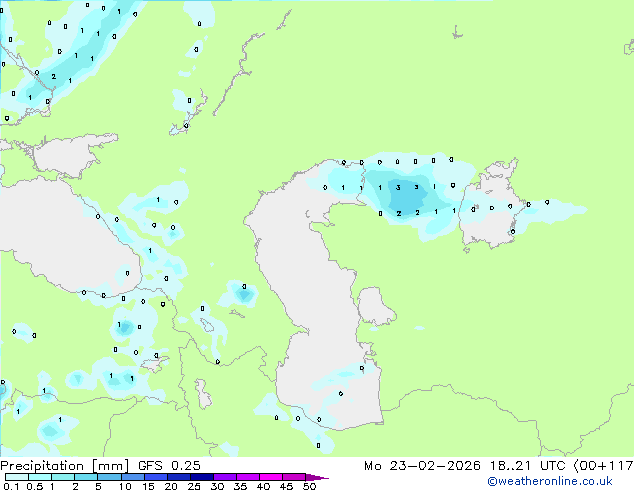Pick the 35–40 mm purple legend swatch
Screen dimensions: 634x490
[x=248, y=477]
